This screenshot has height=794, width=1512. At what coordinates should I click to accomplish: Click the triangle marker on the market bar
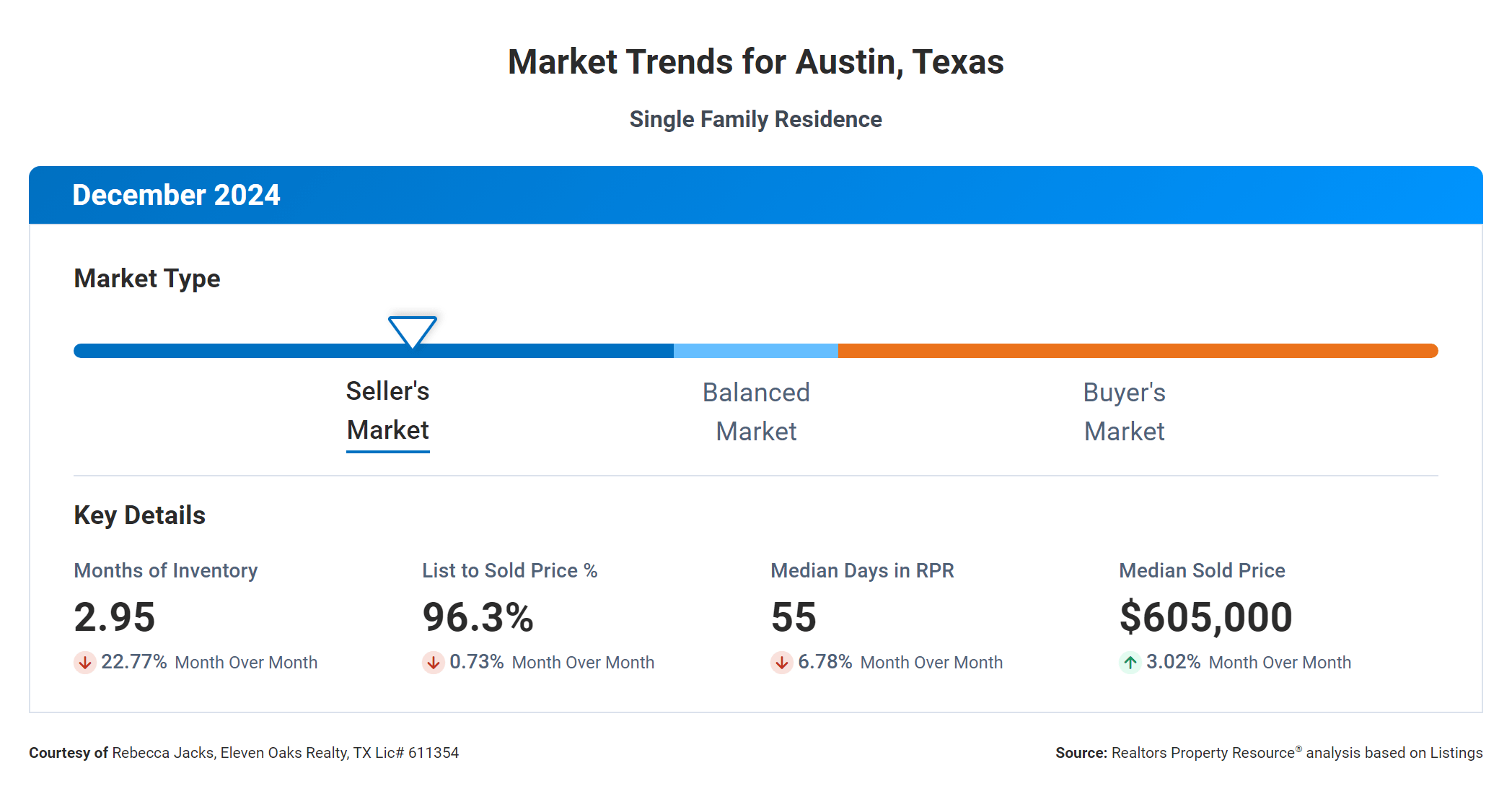413,331
